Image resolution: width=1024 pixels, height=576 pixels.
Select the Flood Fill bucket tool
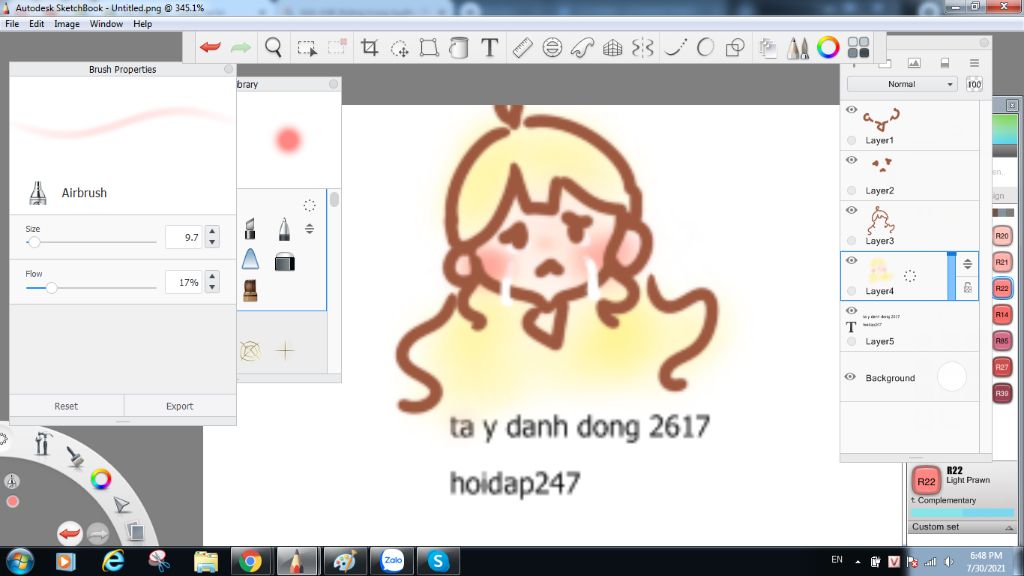click(x=459, y=48)
